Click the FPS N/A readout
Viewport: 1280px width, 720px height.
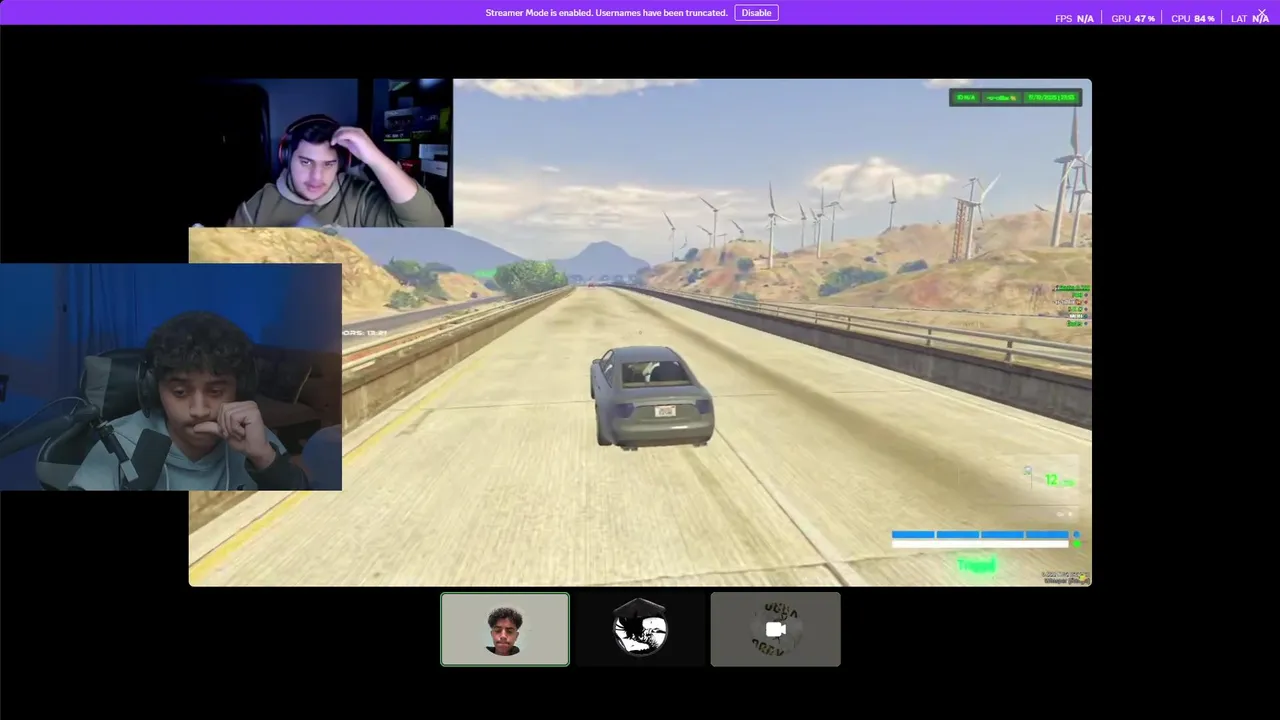tap(1074, 19)
